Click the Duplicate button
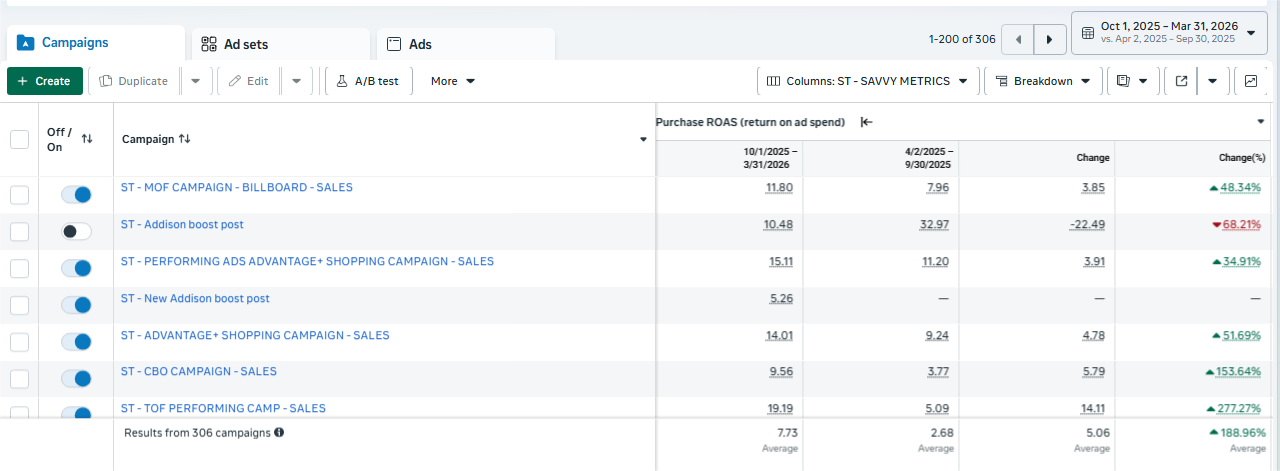The width and height of the screenshot is (1280, 471). (134, 81)
